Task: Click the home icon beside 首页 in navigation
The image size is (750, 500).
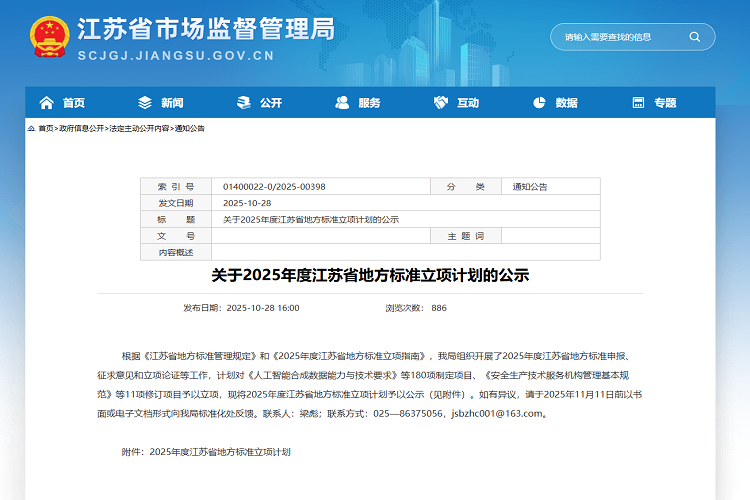Action: [x=46, y=103]
